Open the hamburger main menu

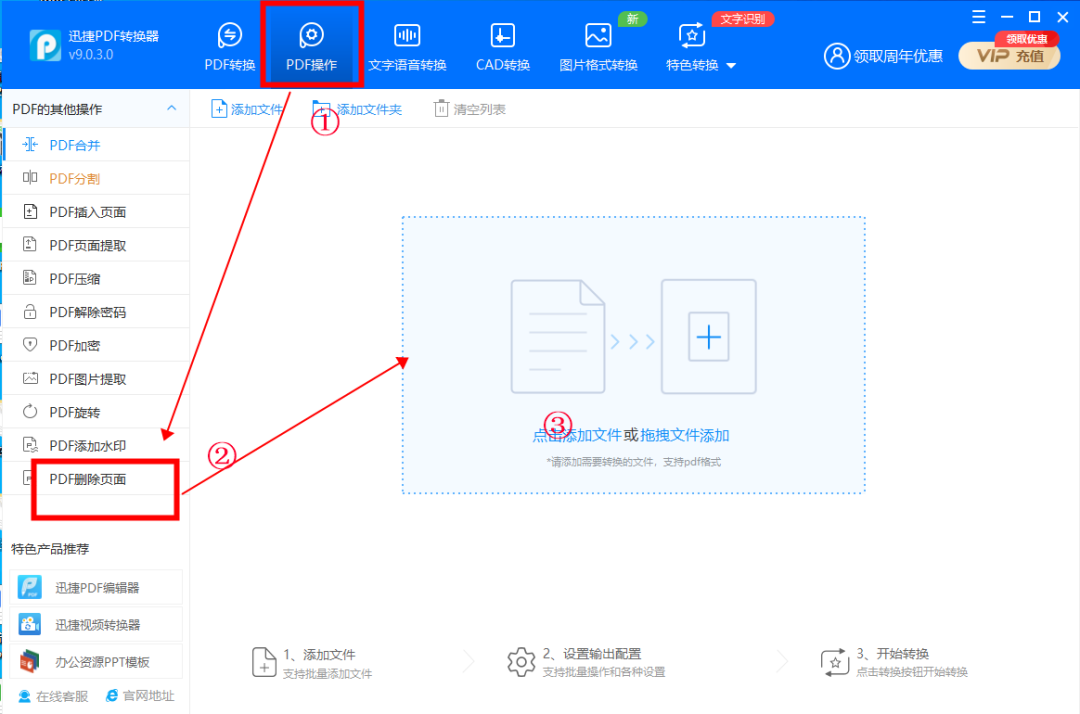click(979, 17)
